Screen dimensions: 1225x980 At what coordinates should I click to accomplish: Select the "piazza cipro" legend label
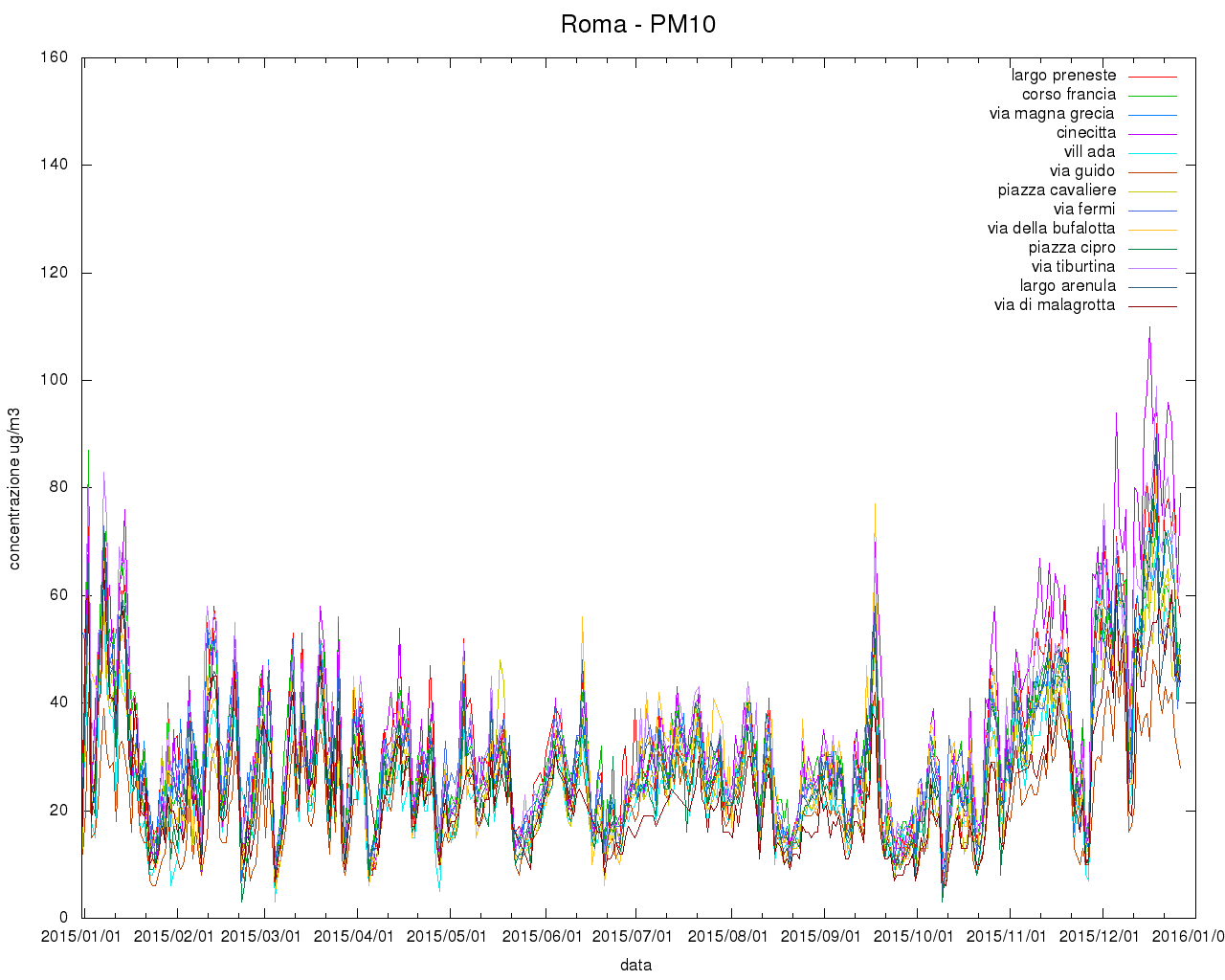click(1072, 247)
